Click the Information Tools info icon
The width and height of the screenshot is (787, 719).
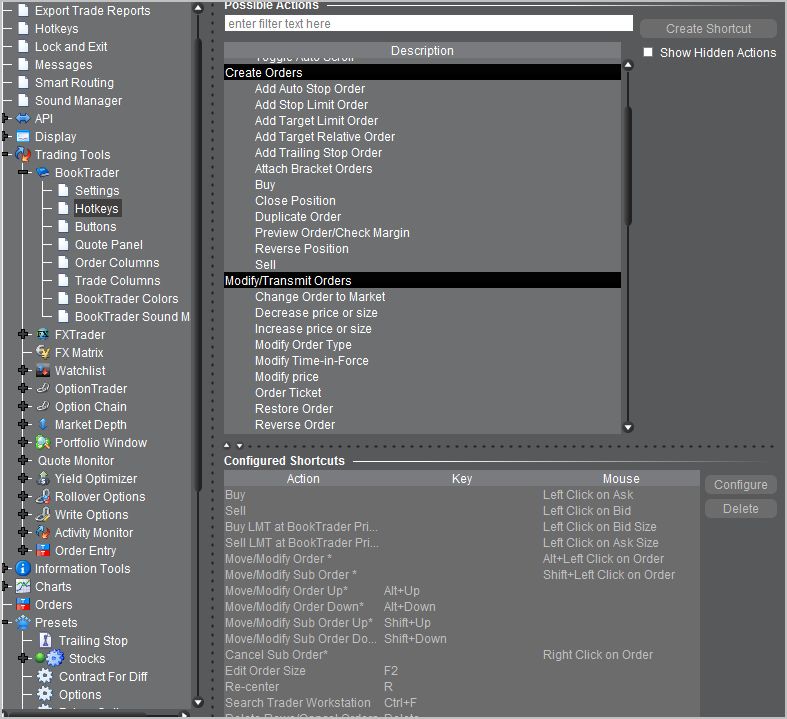coord(23,568)
